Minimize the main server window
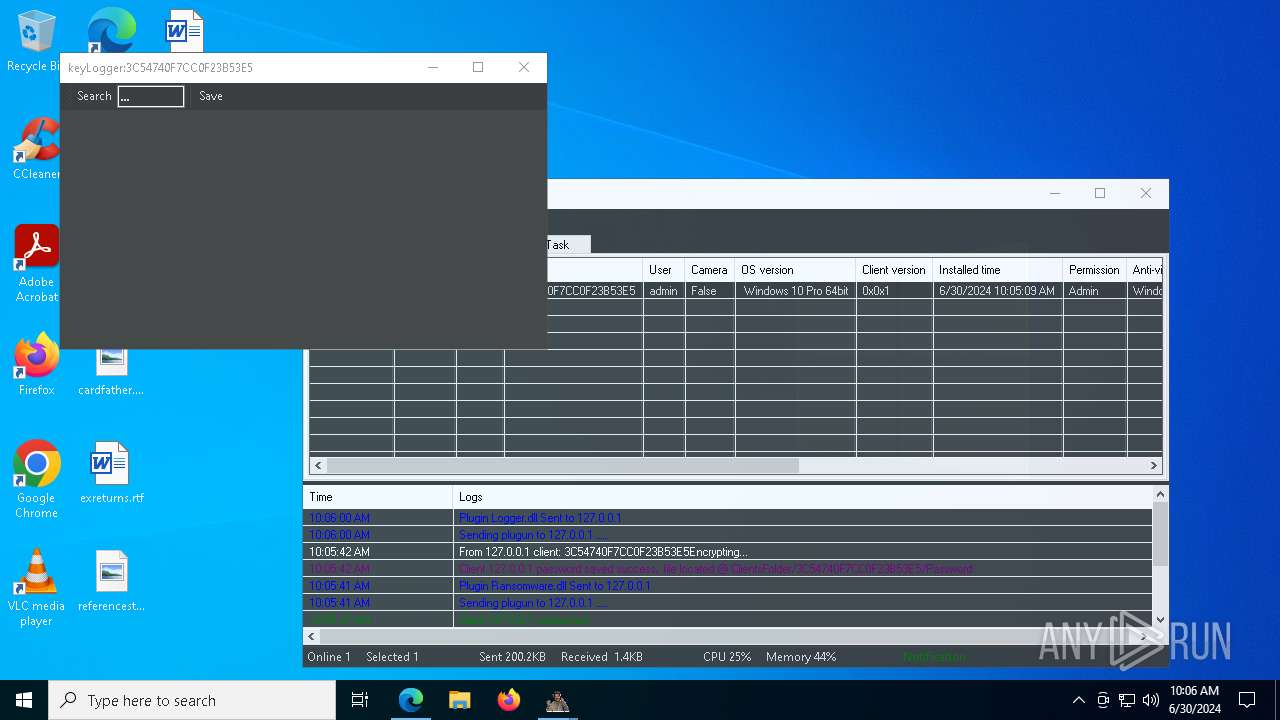Viewport: 1280px width, 720px height. pyautogui.click(x=1055, y=193)
